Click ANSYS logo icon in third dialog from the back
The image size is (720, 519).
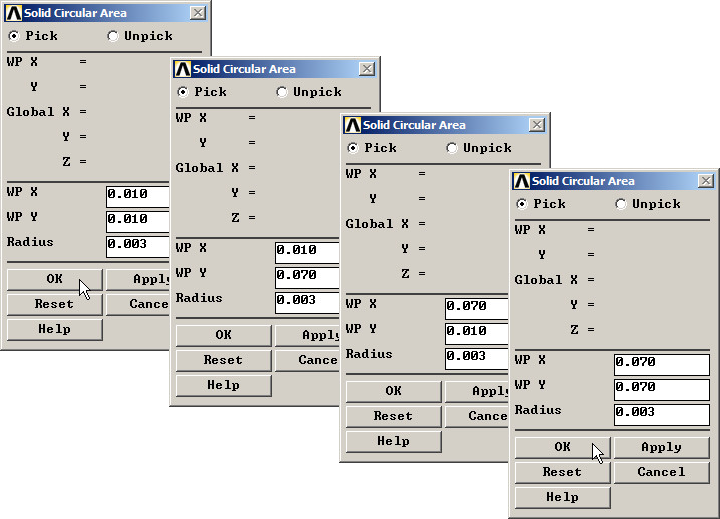pos(351,125)
